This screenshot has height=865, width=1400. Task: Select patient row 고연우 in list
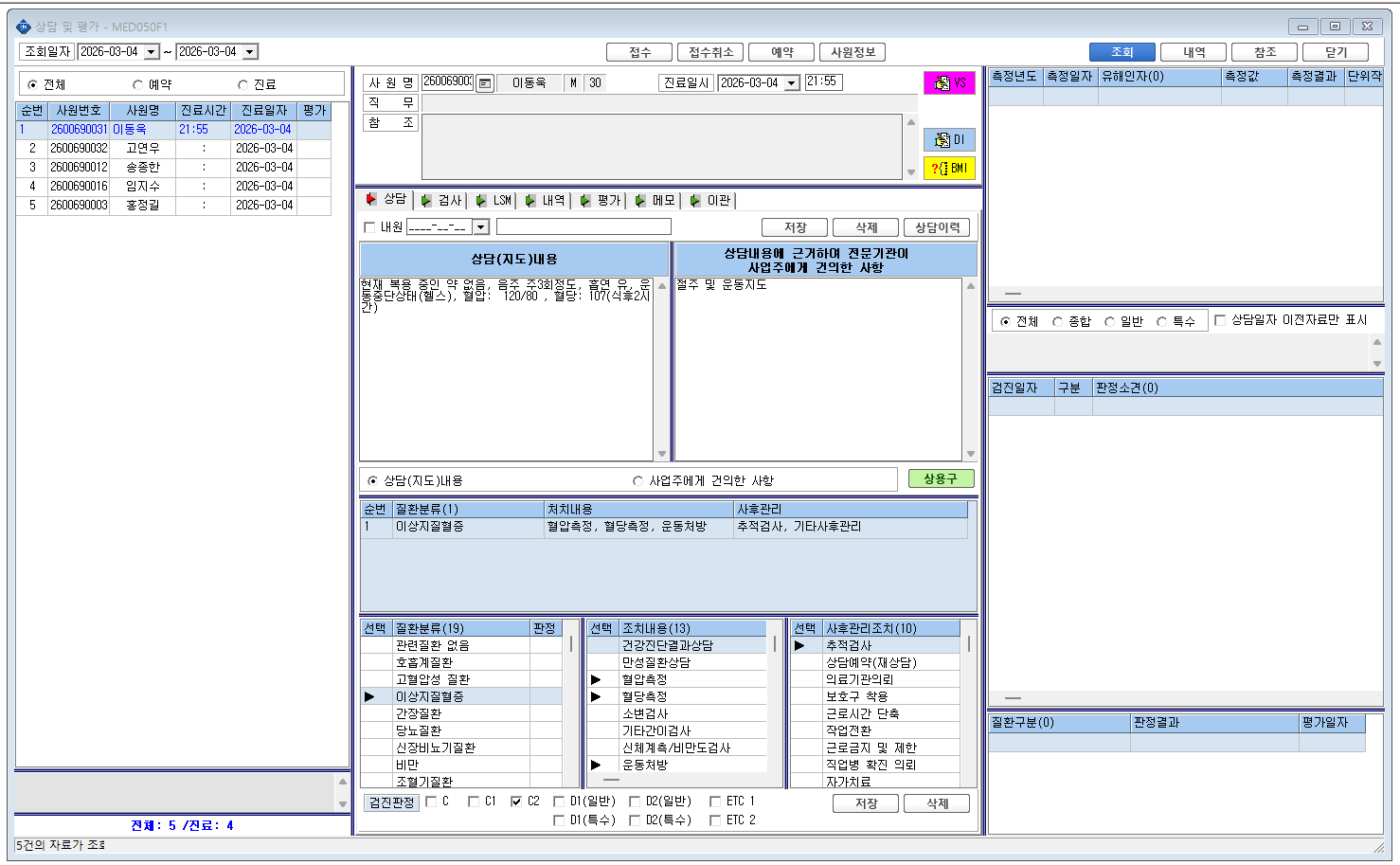coord(173,148)
